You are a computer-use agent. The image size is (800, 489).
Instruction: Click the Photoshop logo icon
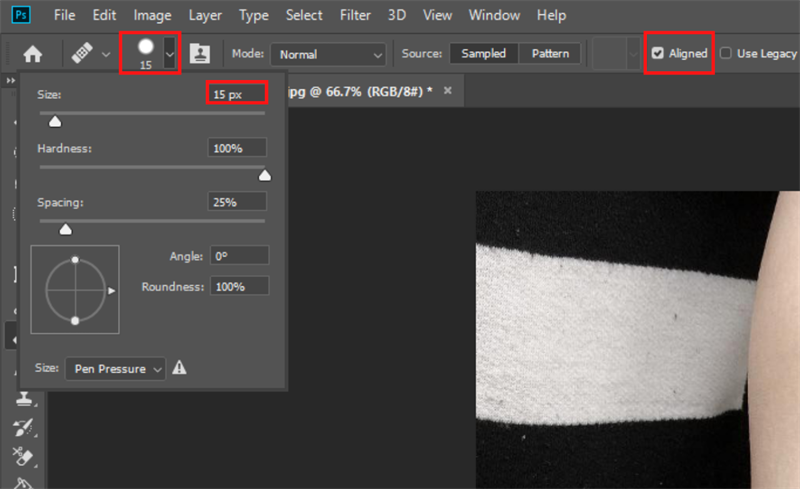17,16
